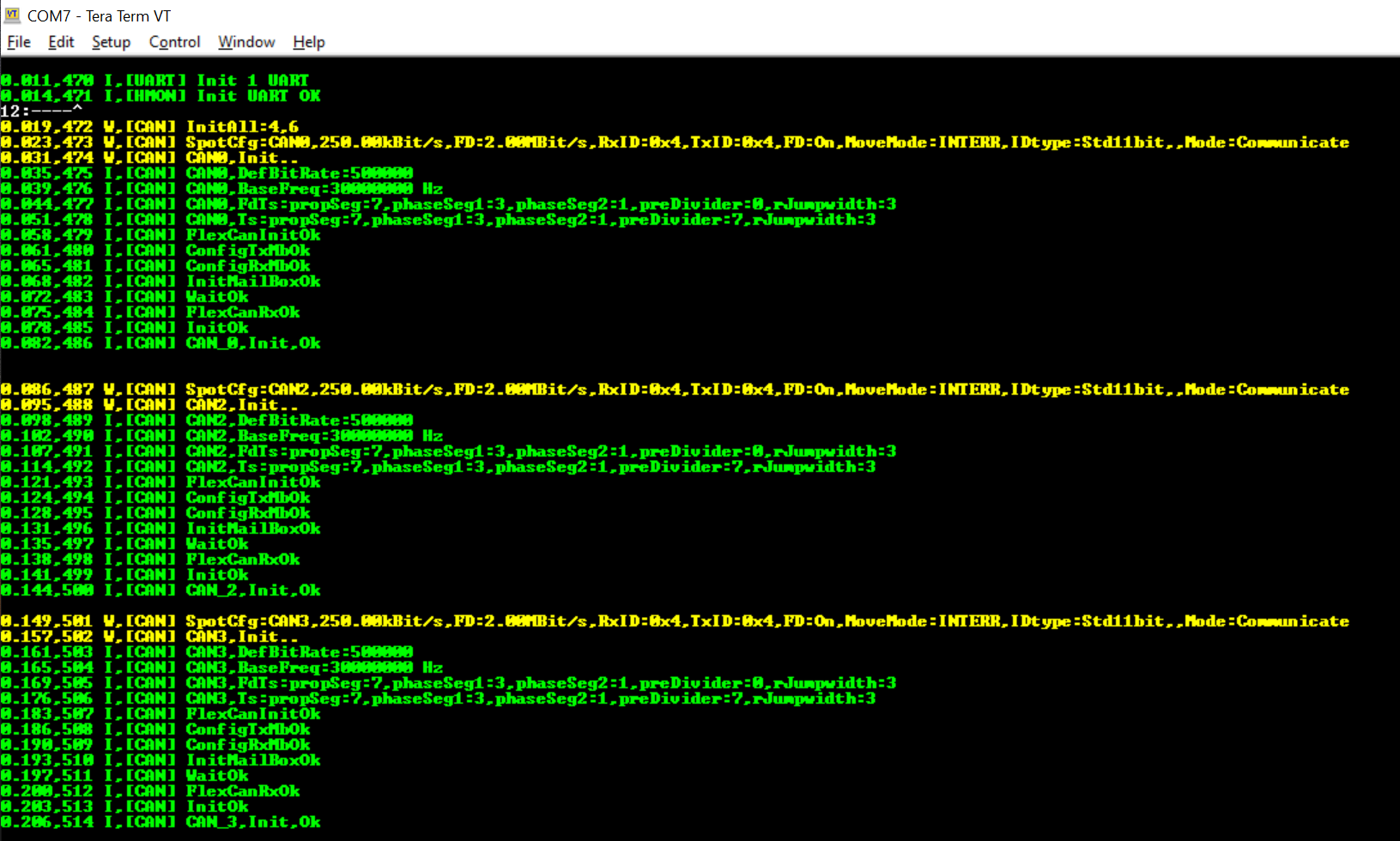Click "FlexCanRxOk" on log line 512
Viewport: 1400px width, 841px height.
pos(243,790)
